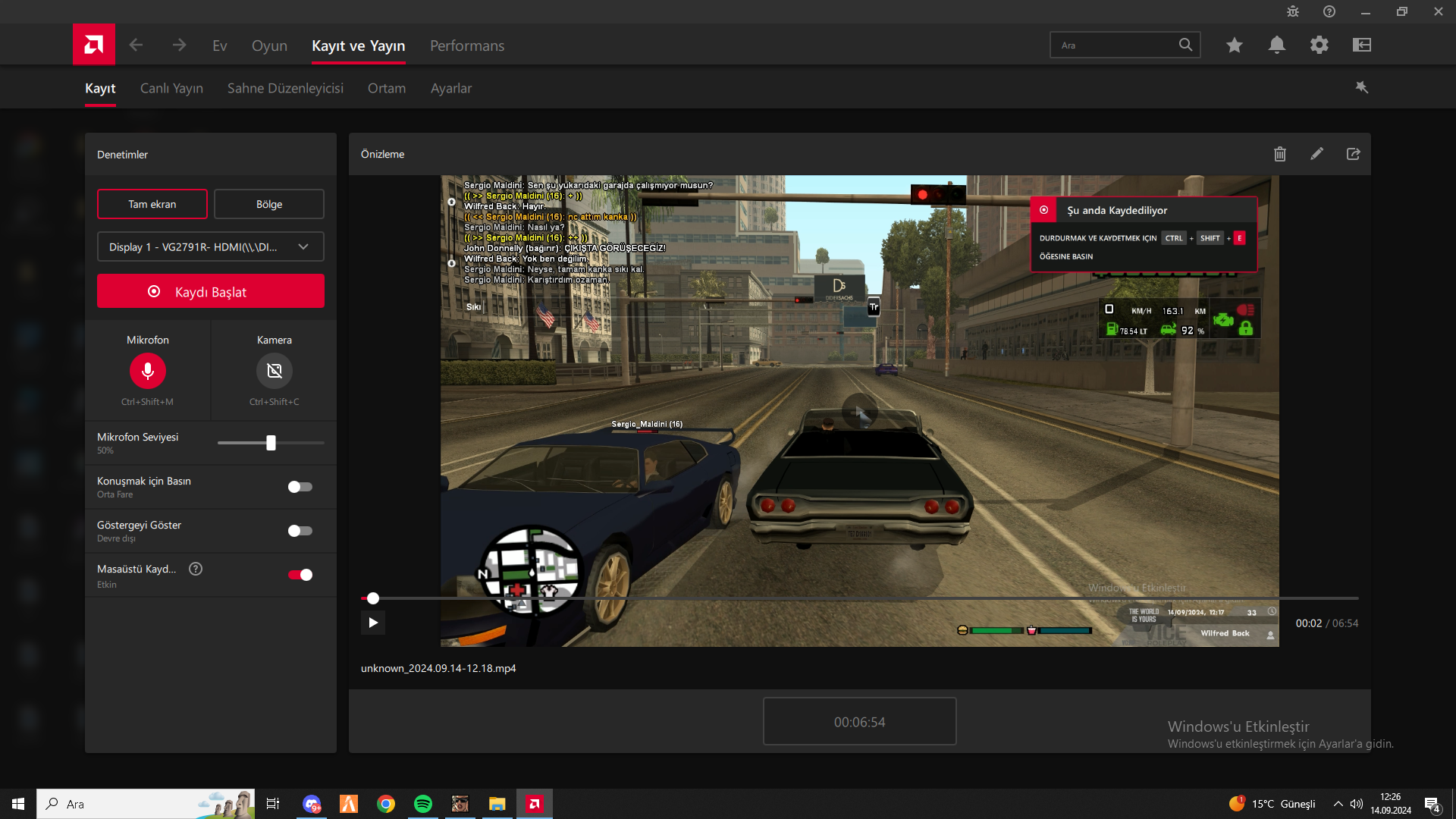The width and height of the screenshot is (1456, 819).
Task: Disable Masaüstü Kayd... toggle
Action: (x=300, y=575)
